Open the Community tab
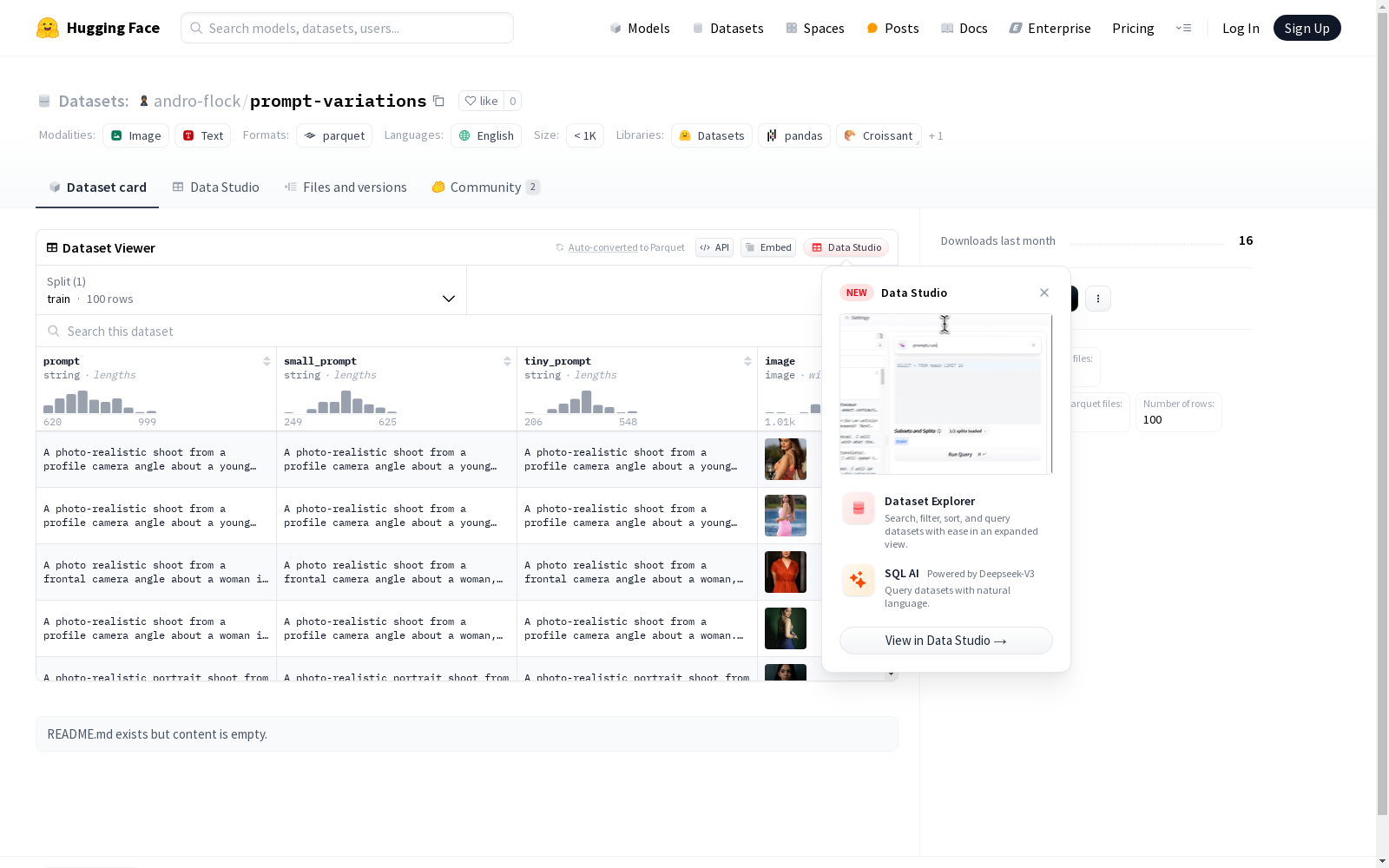The width and height of the screenshot is (1389, 868). 486,187
